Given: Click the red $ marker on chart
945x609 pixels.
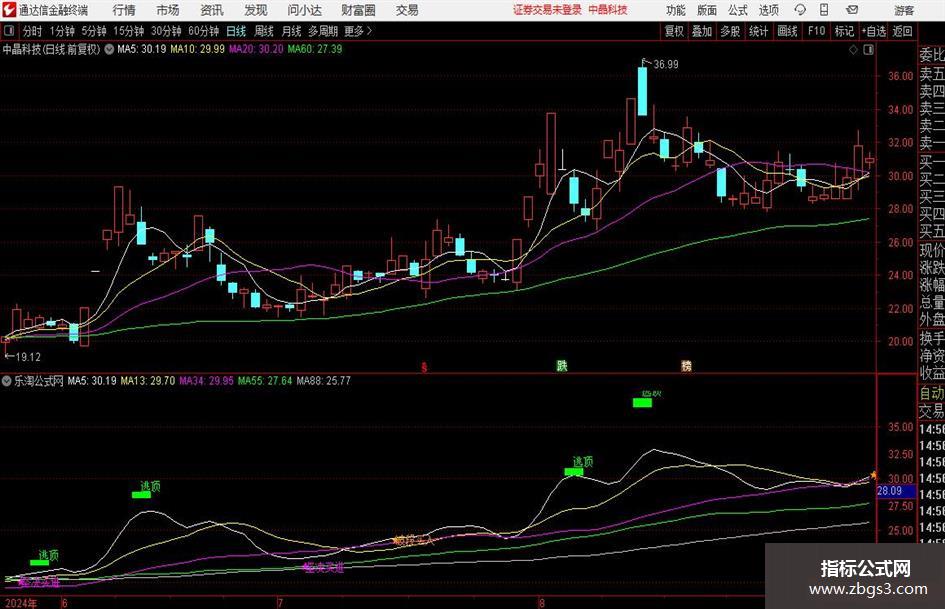Looking at the screenshot, I should coord(424,367).
